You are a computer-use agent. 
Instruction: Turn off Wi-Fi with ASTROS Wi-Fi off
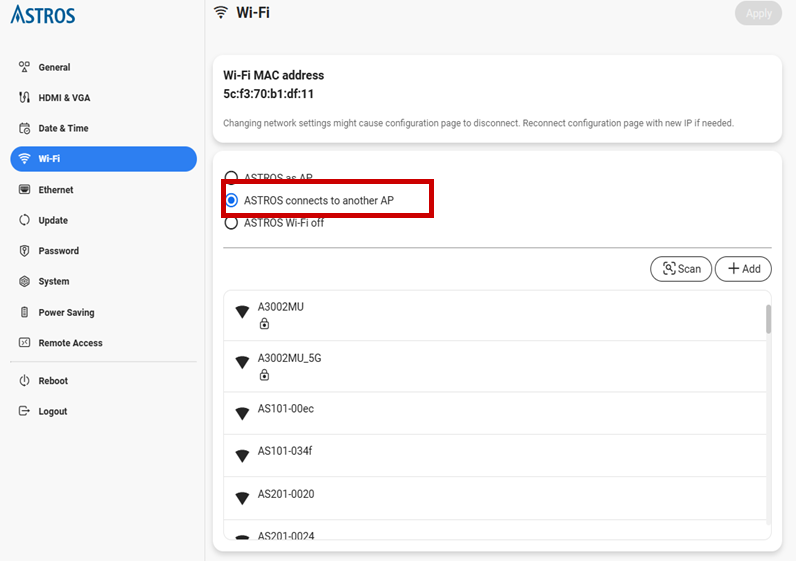coord(232,223)
